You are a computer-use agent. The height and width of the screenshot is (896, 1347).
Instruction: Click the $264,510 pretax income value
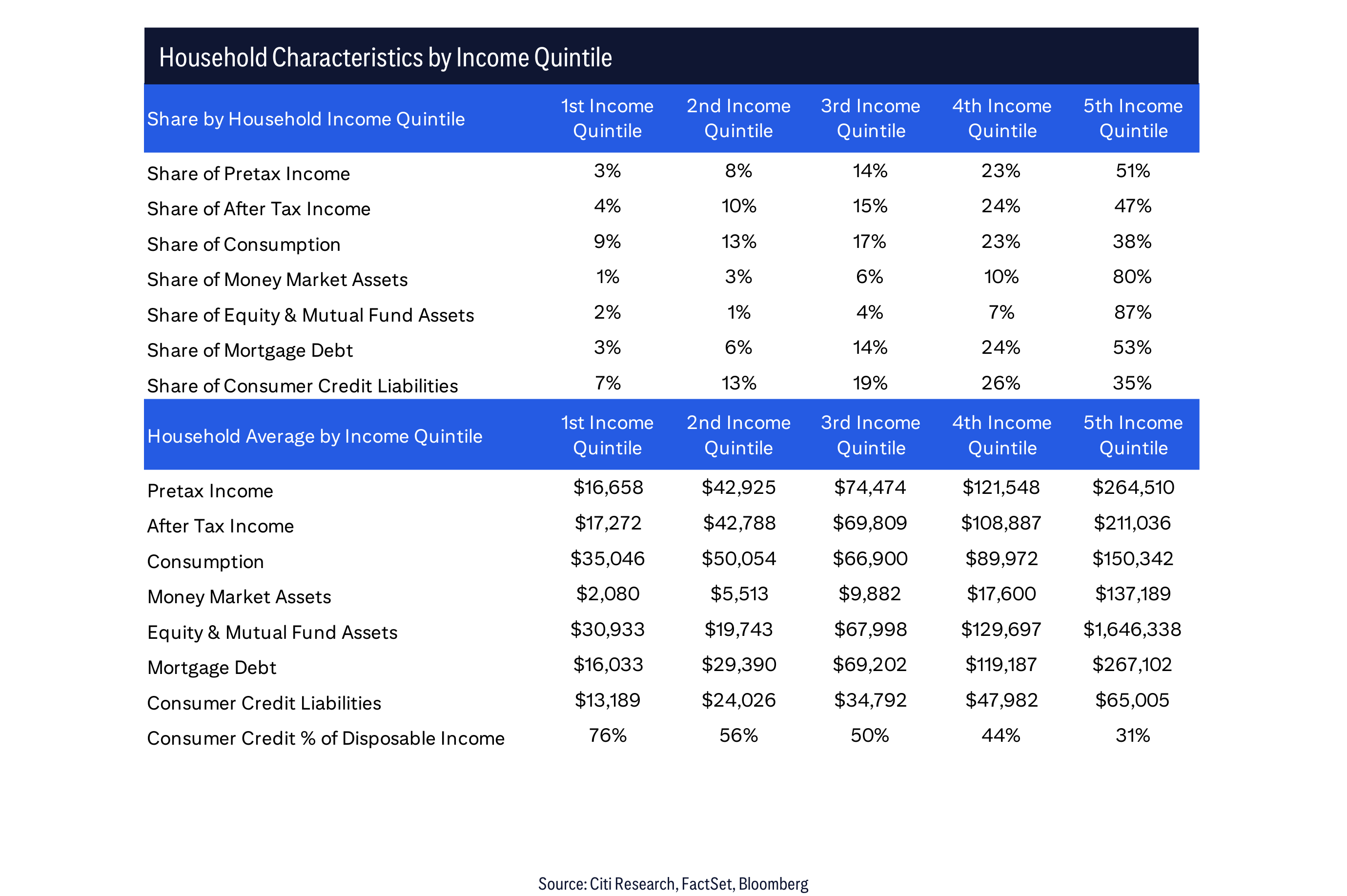point(1133,488)
